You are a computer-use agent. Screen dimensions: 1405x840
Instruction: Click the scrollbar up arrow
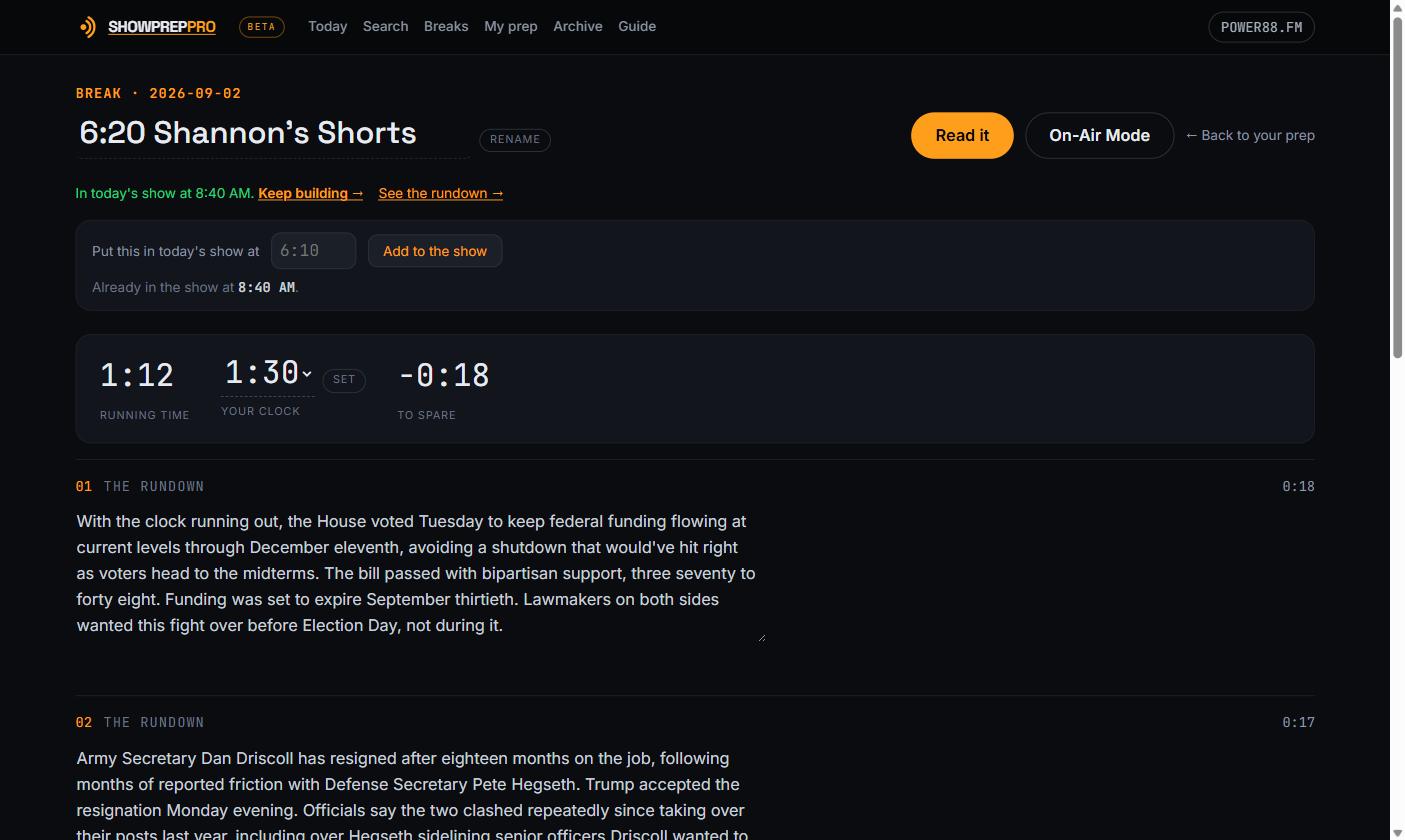click(x=1397, y=7)
